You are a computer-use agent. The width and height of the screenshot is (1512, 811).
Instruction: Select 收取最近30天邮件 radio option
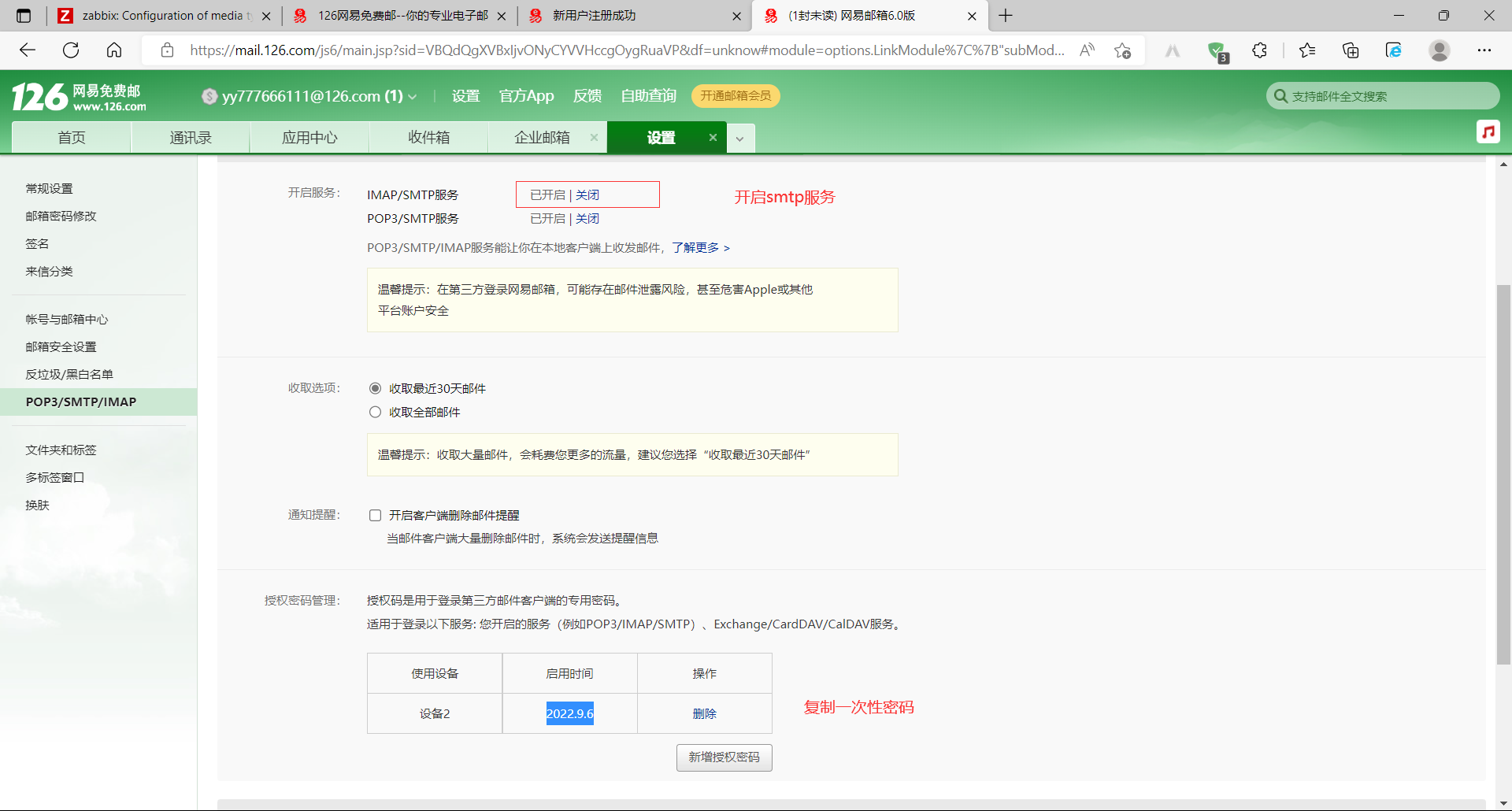(376, 388)
